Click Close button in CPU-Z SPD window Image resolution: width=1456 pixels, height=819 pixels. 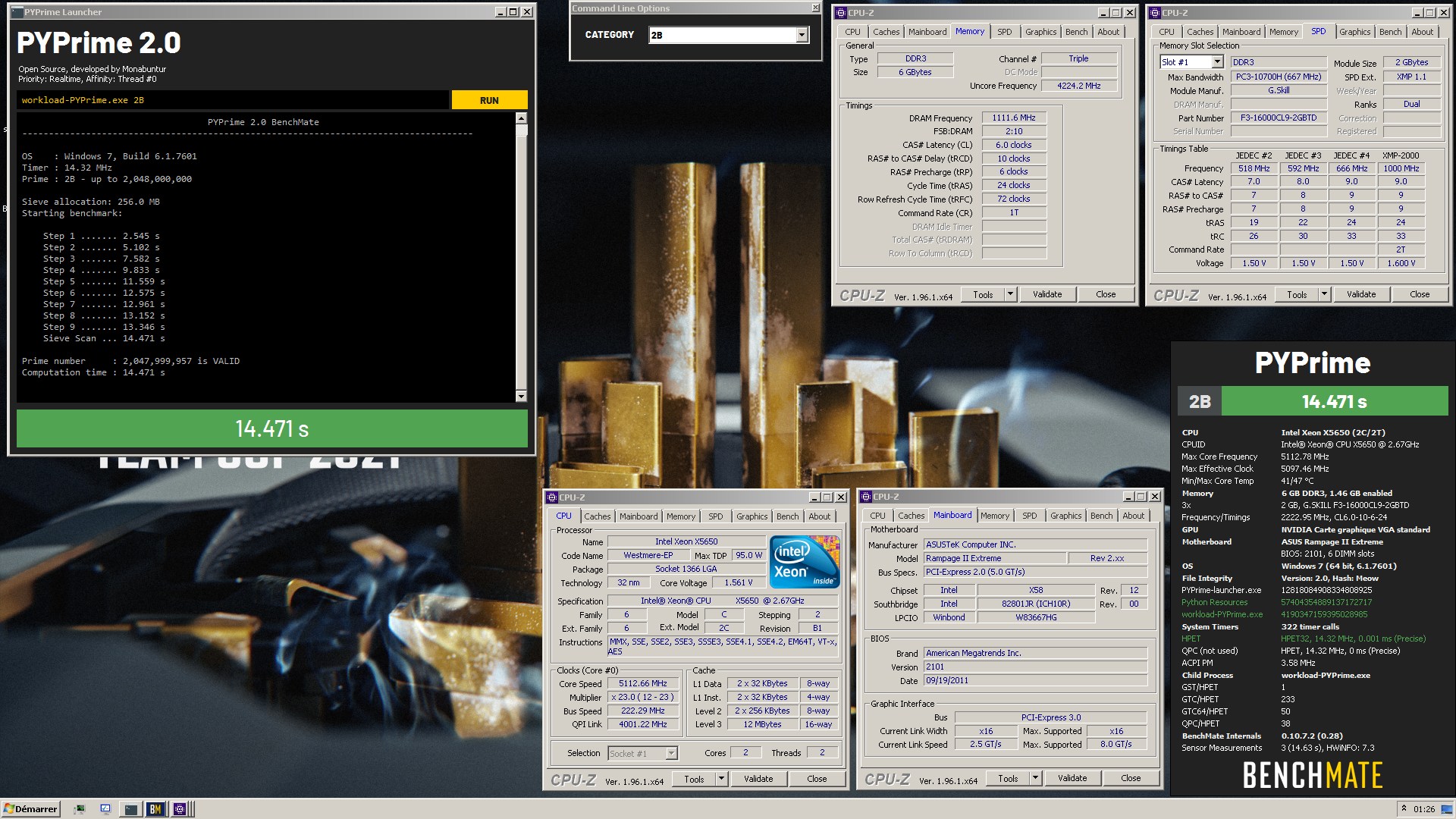pyautogui.click(x=1420, y=294)
